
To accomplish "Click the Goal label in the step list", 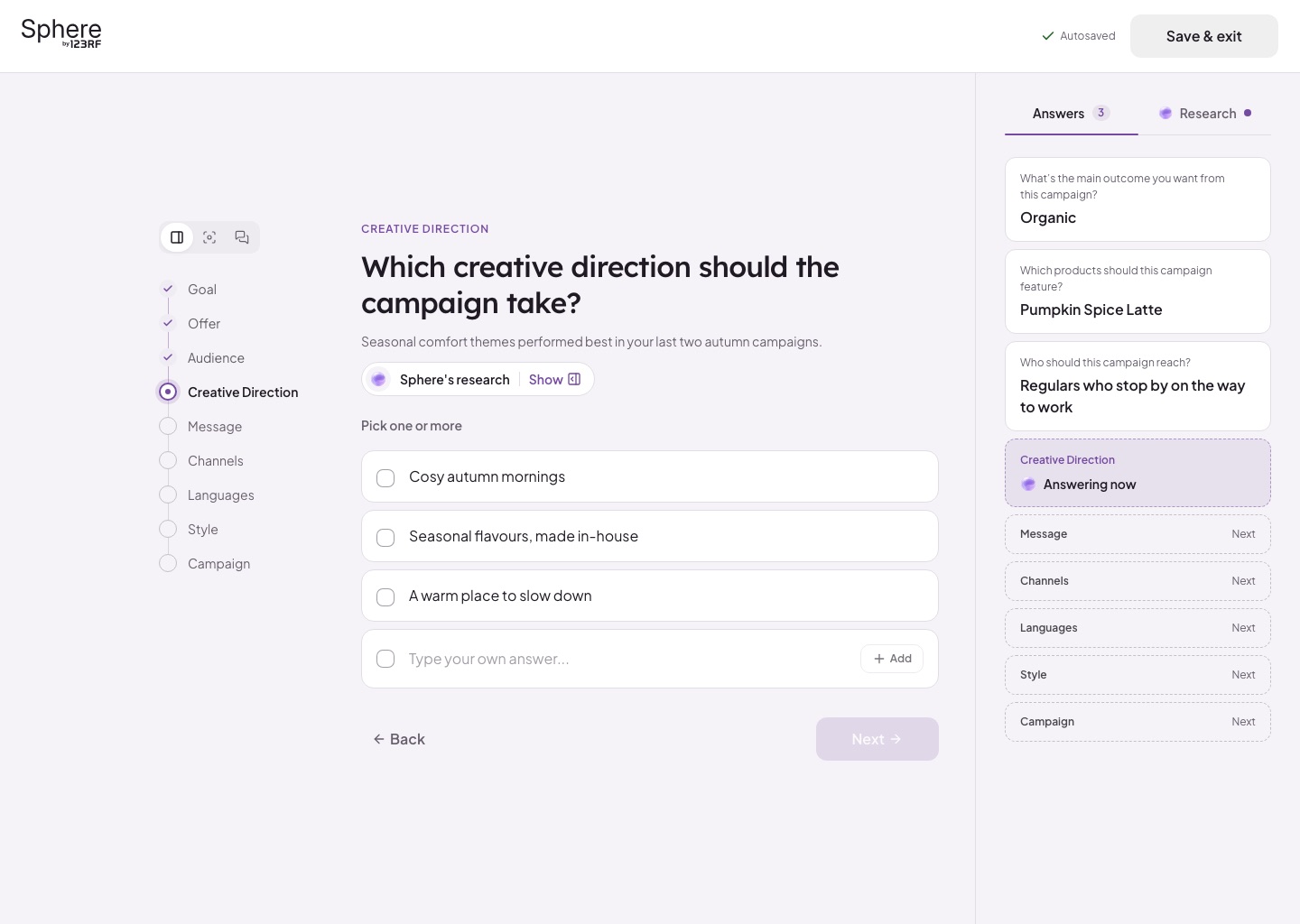I will (202, 290).
